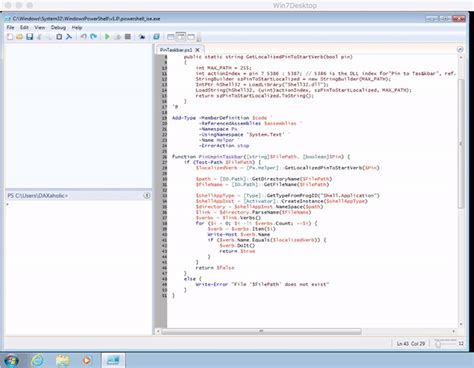Open a new remote PowerShell tab icon
This screenshot has width=474, height=368.
coord(142,37)
